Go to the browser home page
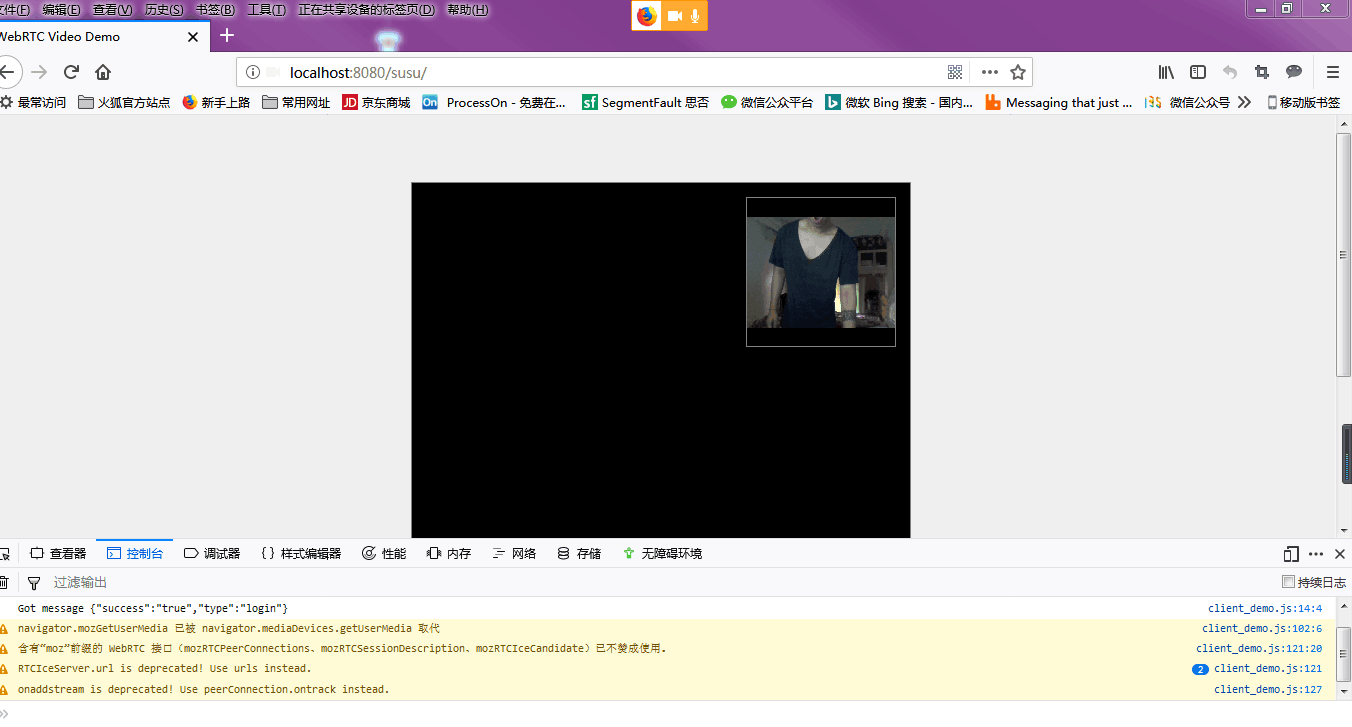 pyautogui.click(x=103, y=72)
